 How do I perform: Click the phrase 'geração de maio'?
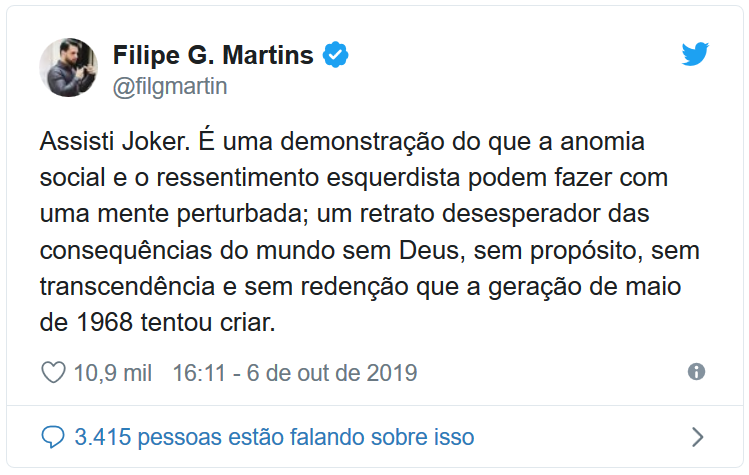[585, 288]
